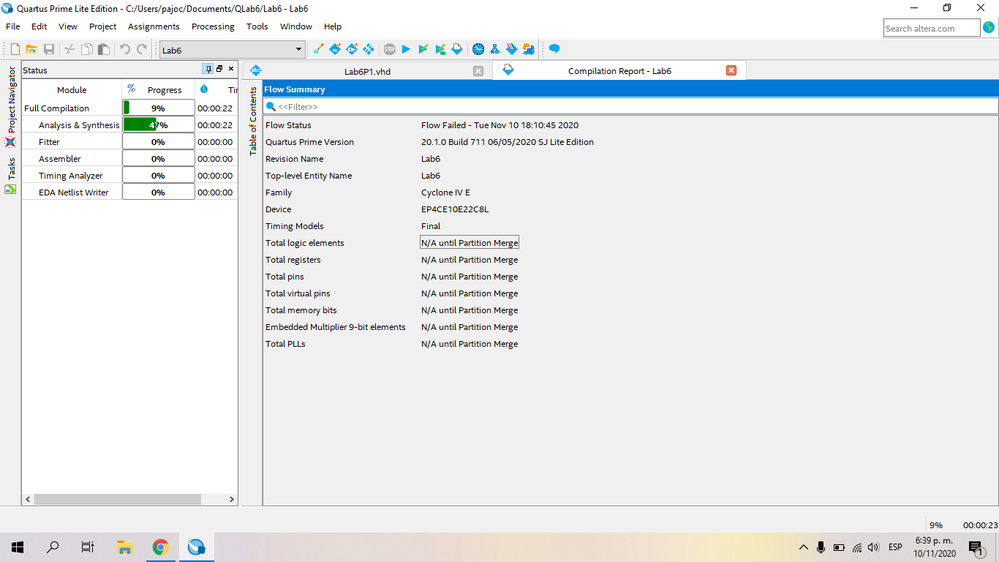Switch to the Lab6P1.vhd tab
Viewport: 999px width, 562px height.
pyautogui.click(x=366, y=71)
